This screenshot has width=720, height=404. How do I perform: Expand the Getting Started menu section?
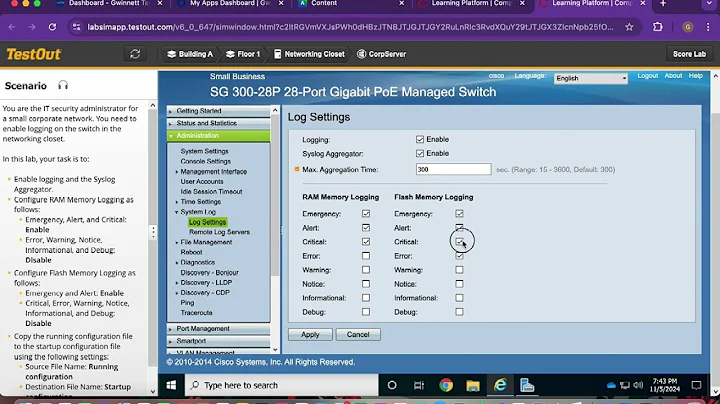click(x=219, y=111)
